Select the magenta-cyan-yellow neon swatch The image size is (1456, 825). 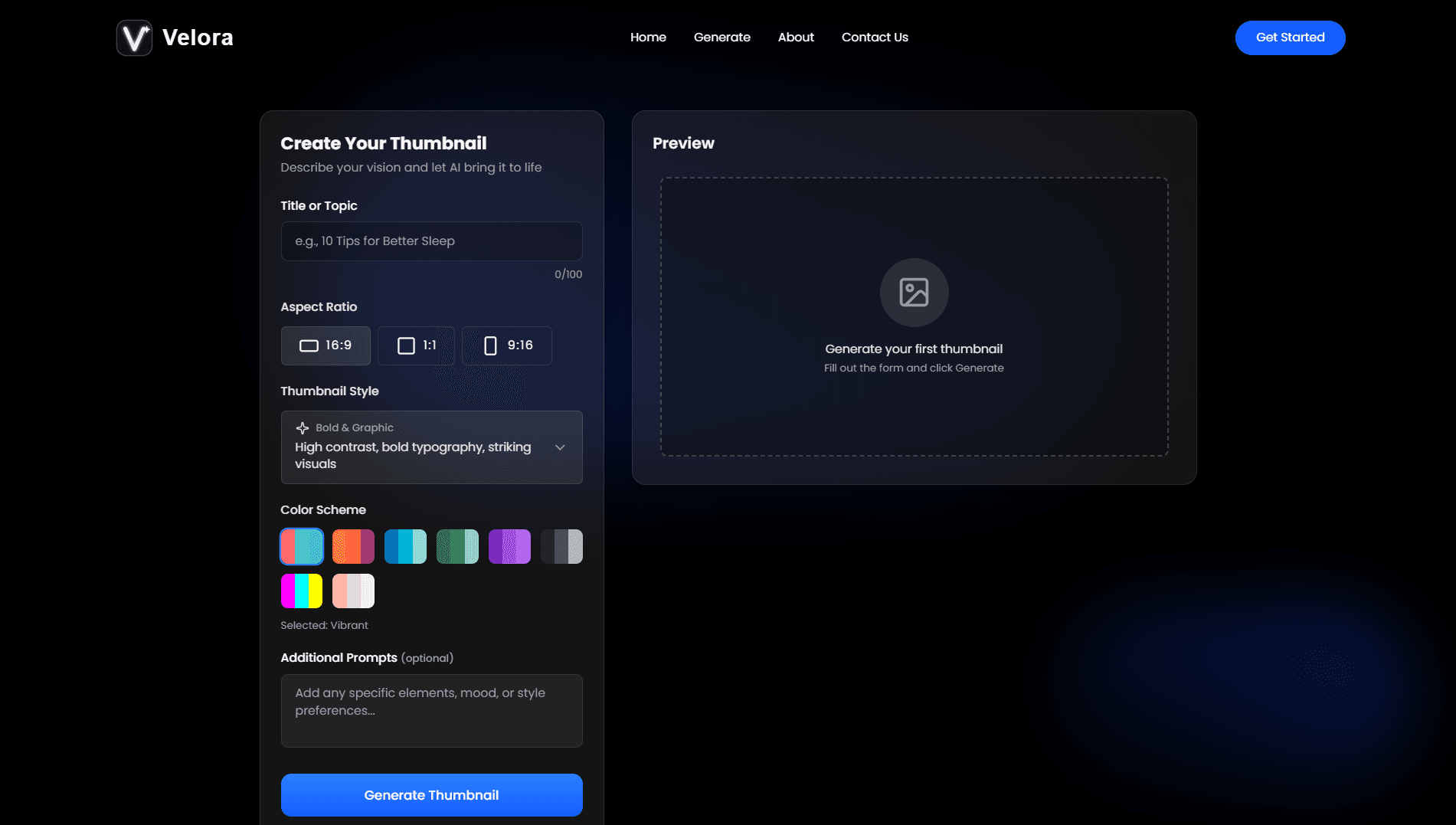(x=302, y=591)
